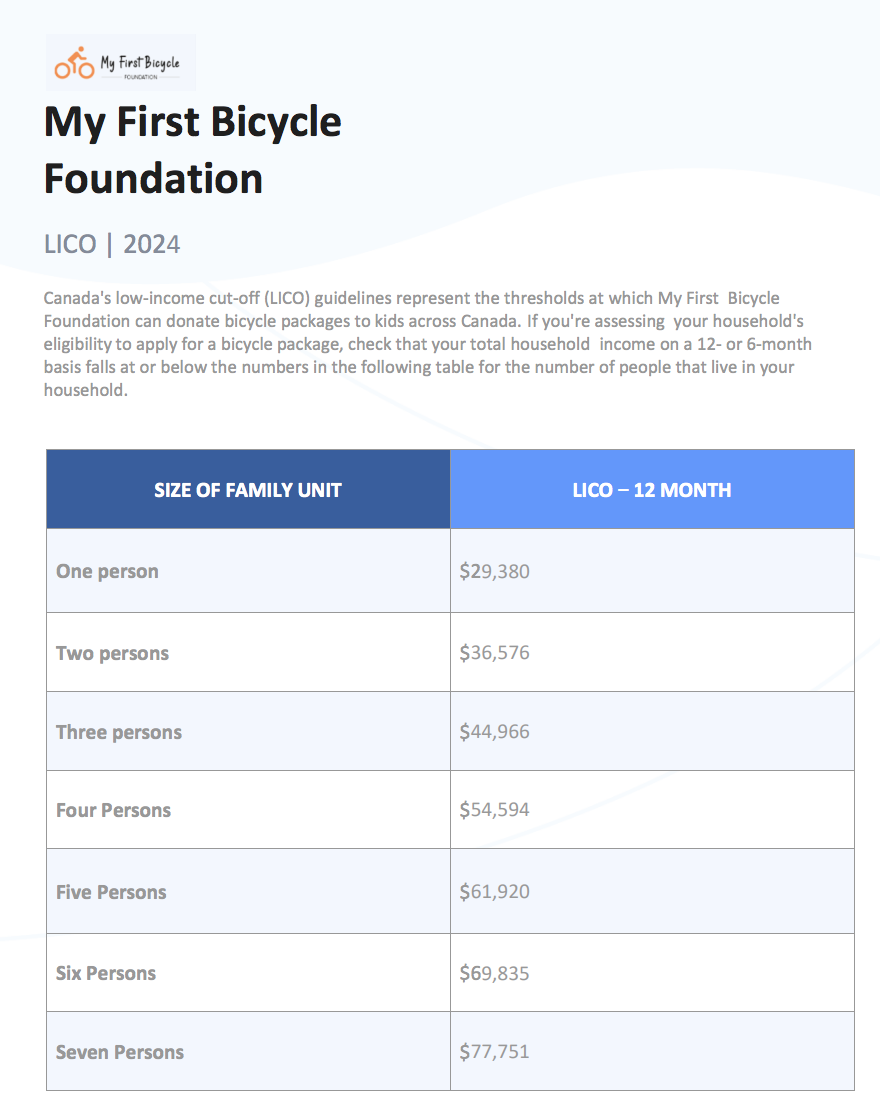Screen dimensions: 880x1106
Task: Click the SIZE OF FAMILY UNIT header
Action: pos(248,490)
